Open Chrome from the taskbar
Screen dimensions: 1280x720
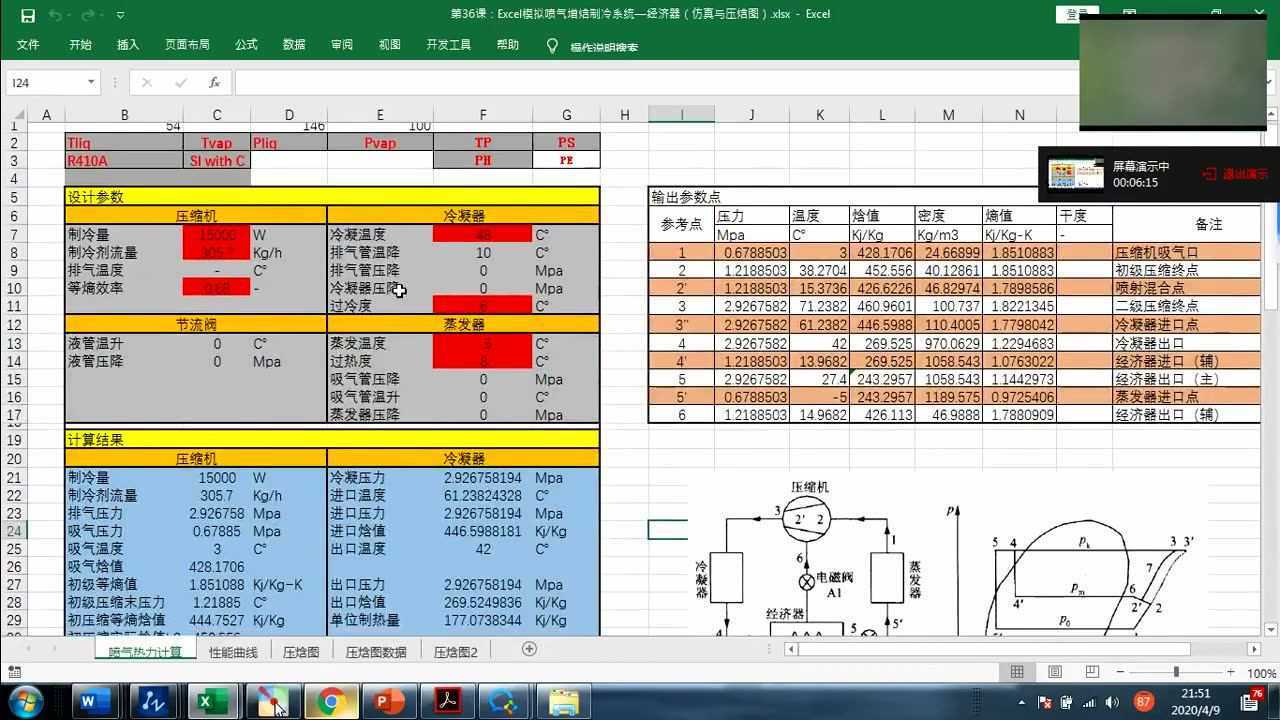(331, 702)
